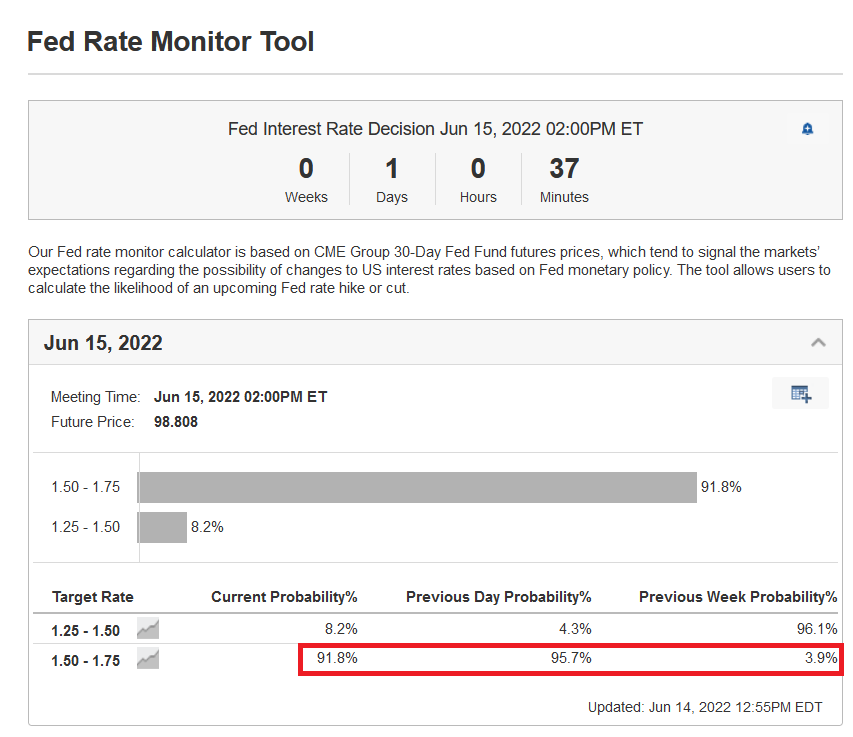Viewport: 853px width, 737px height.
Task: Click the 1.25 - 1.50 chart axis label
Action: pos(85,527)
